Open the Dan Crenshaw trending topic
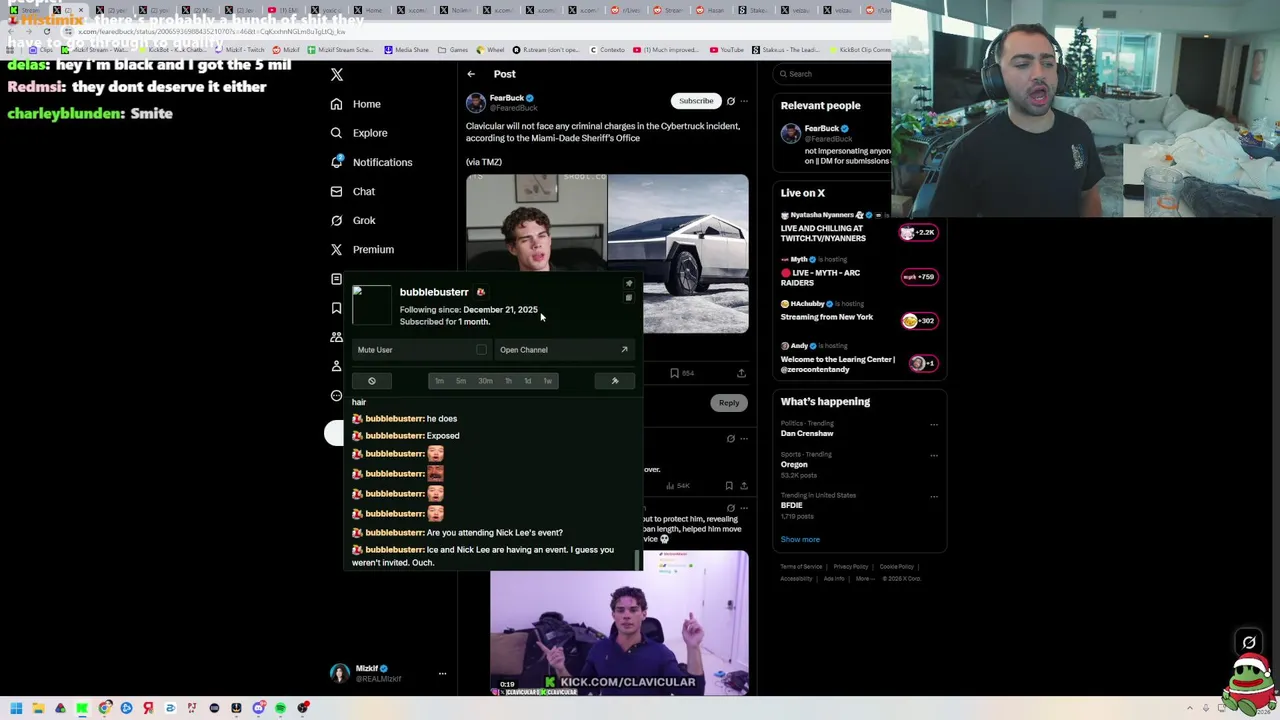Viewport: 1280px width, 720px height. click(806, 434)
